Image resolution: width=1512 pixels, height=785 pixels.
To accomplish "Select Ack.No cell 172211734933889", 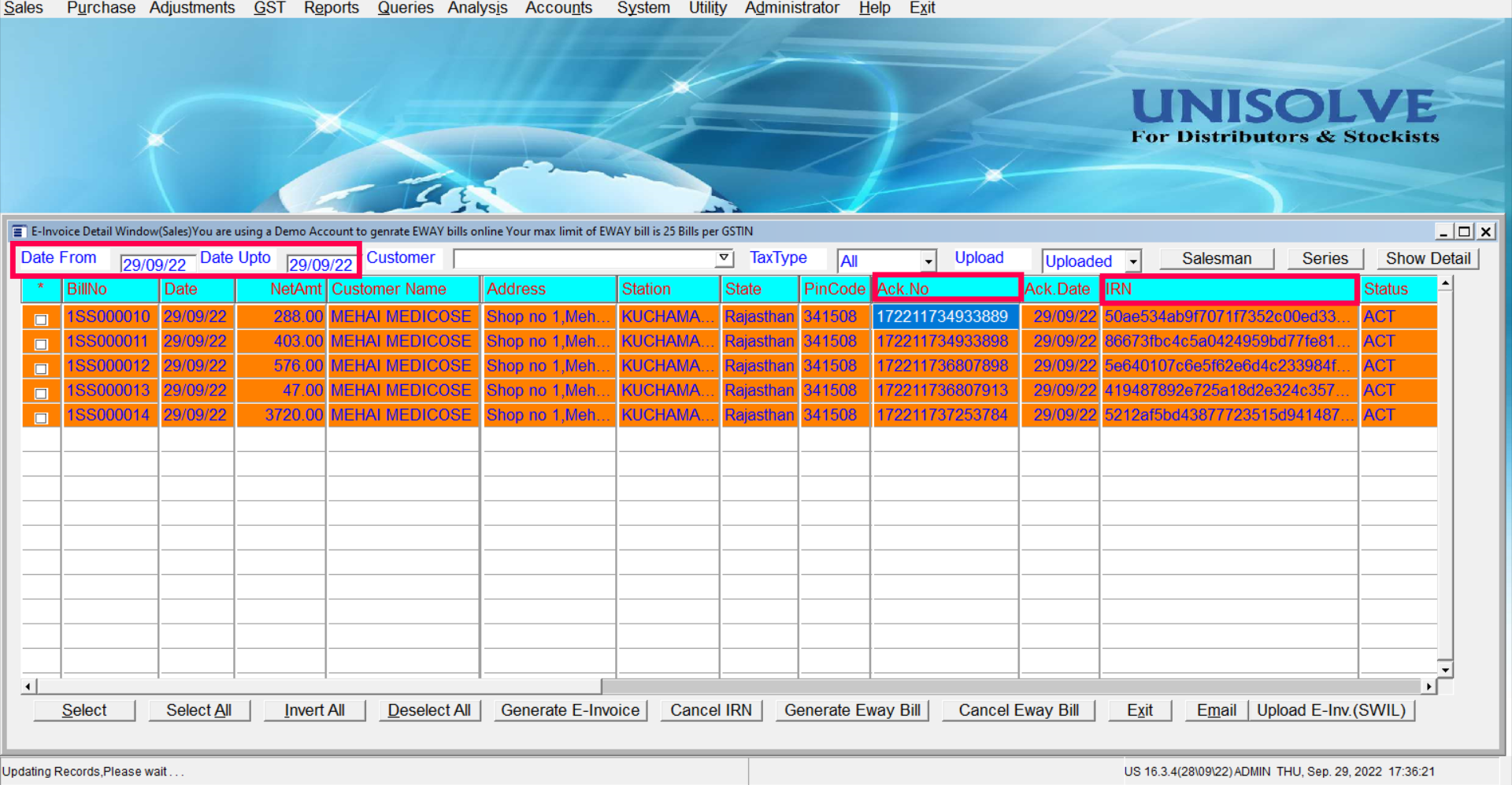I will pyautogui.click(x=945, y=317).
